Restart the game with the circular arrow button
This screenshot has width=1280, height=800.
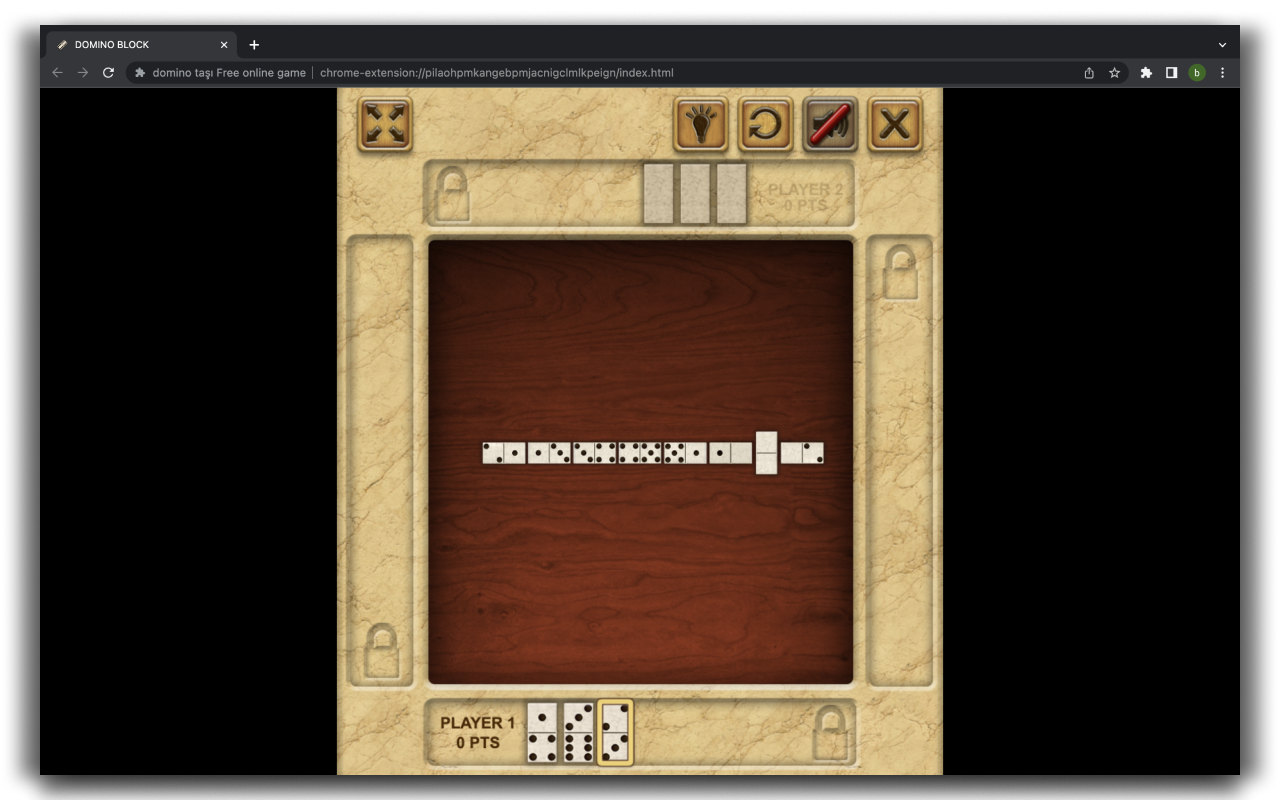click(766, 124)
